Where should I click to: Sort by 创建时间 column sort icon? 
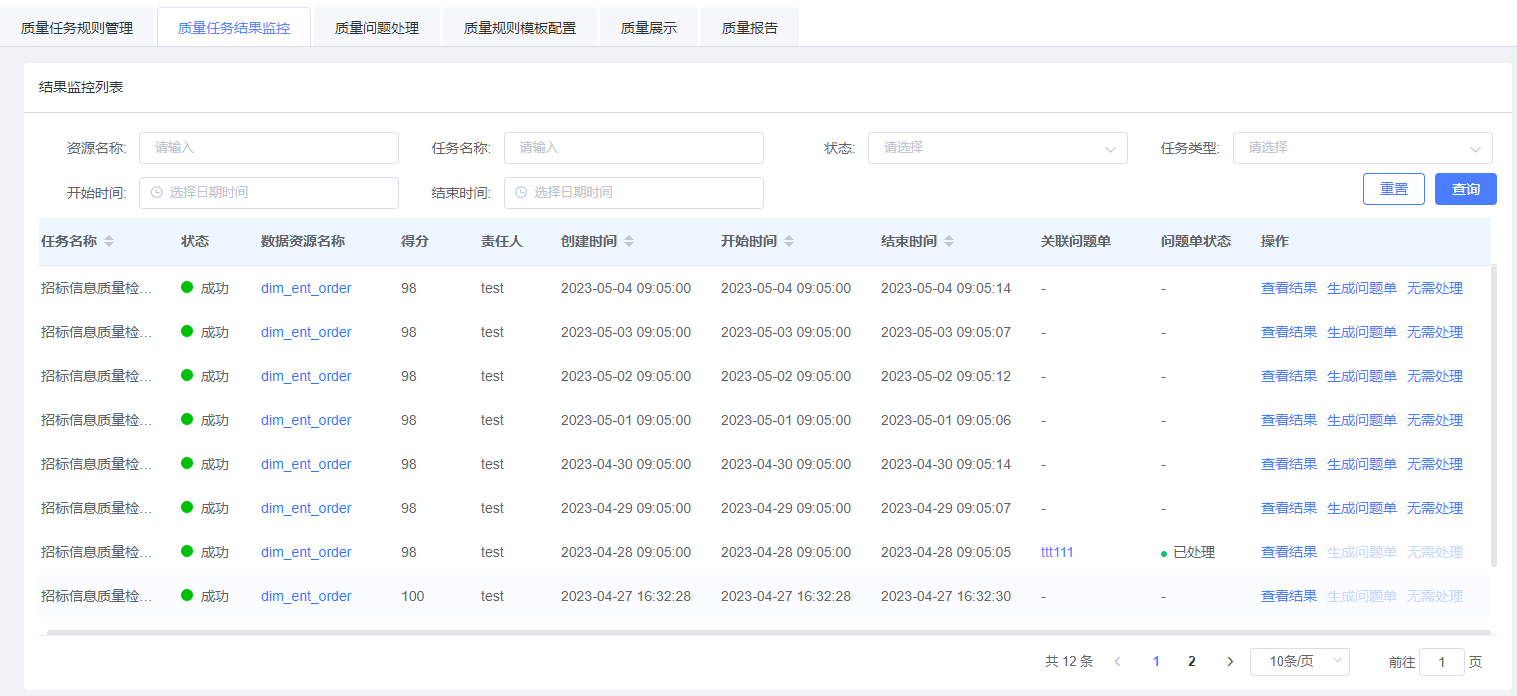(x=629, y=241)
